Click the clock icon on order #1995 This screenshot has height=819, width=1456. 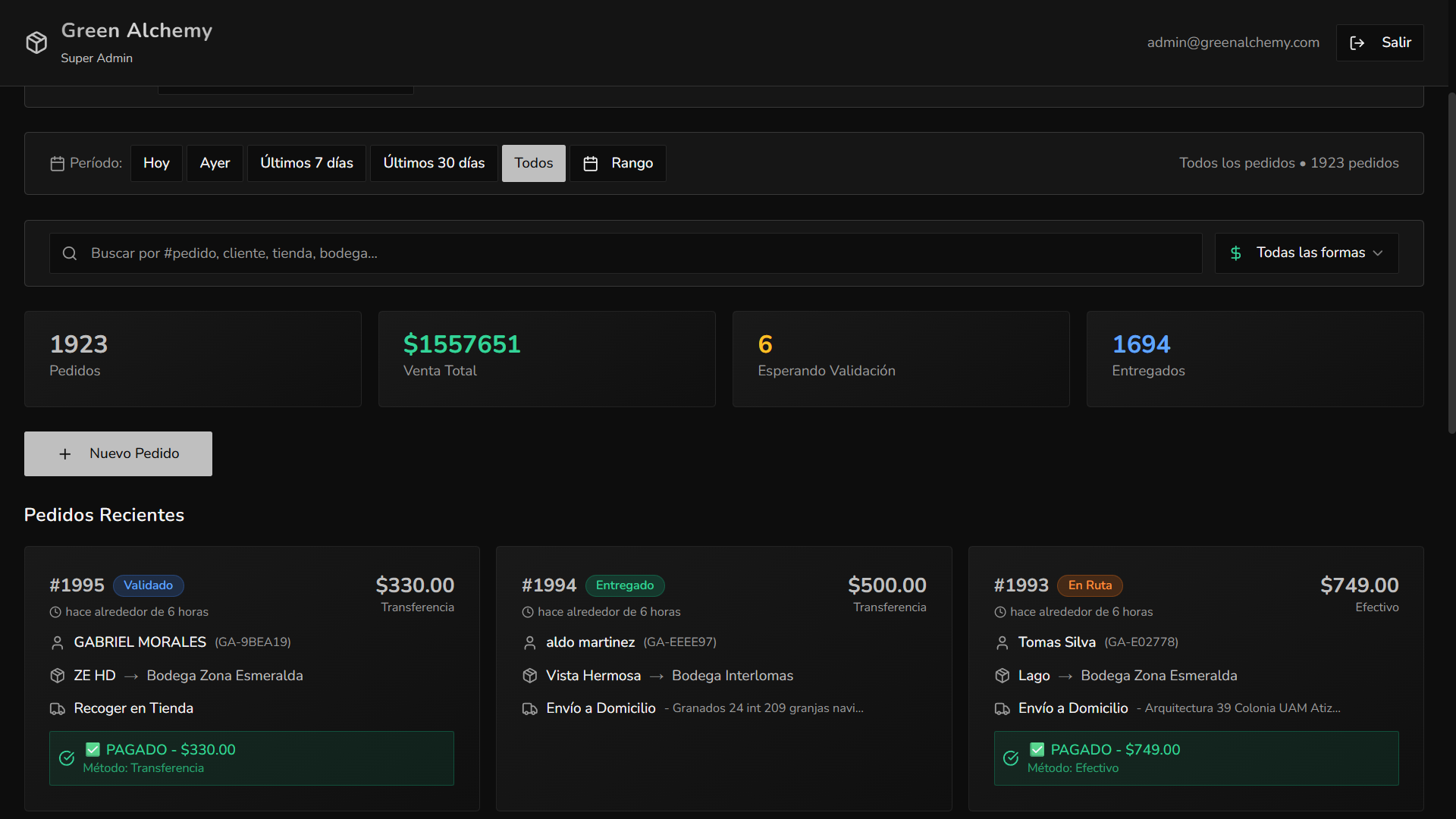(55, 612)
